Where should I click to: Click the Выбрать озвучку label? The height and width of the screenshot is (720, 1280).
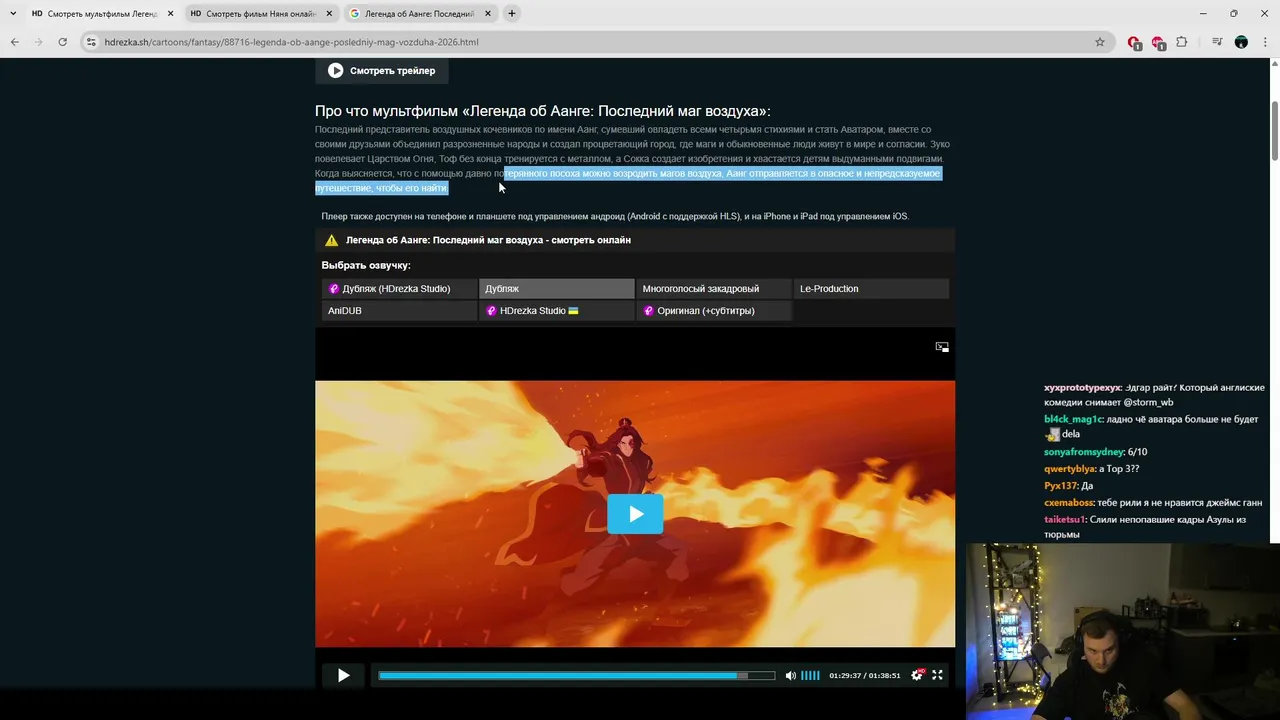366,266
